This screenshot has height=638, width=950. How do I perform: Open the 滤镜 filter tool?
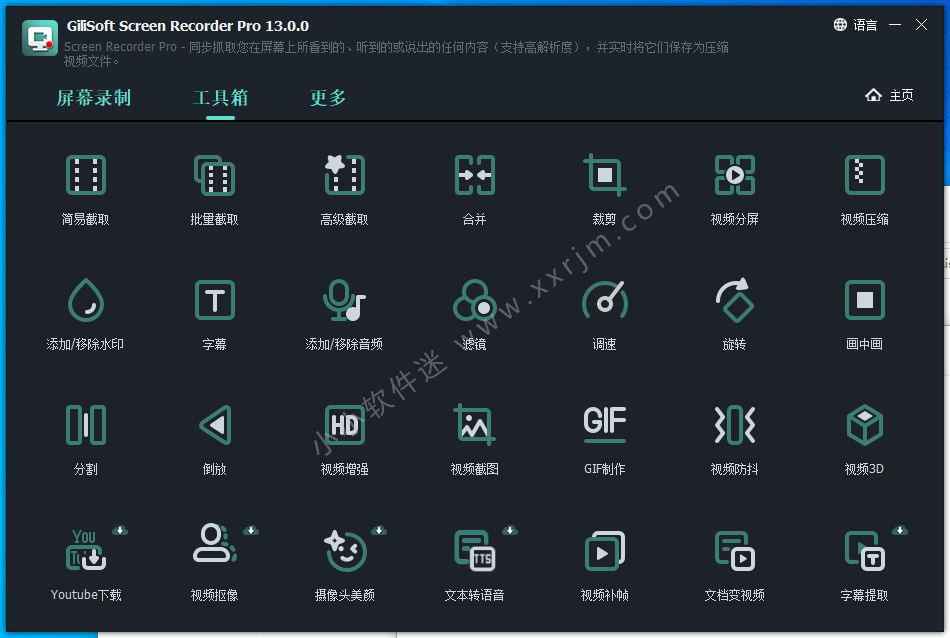pos(474,315)
